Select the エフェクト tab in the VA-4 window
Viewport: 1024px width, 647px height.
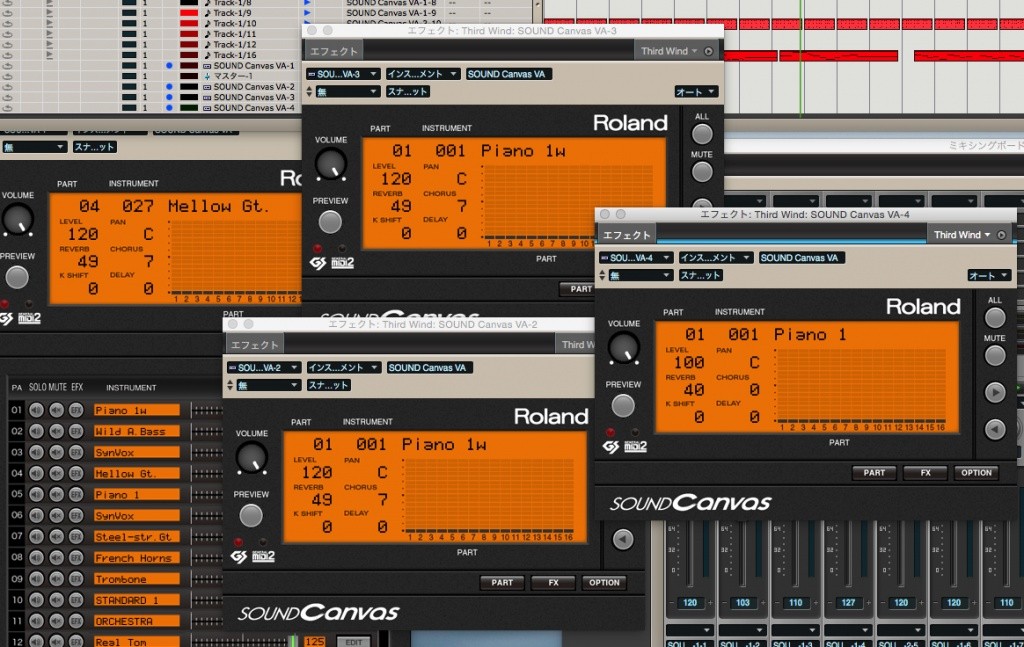626,235
